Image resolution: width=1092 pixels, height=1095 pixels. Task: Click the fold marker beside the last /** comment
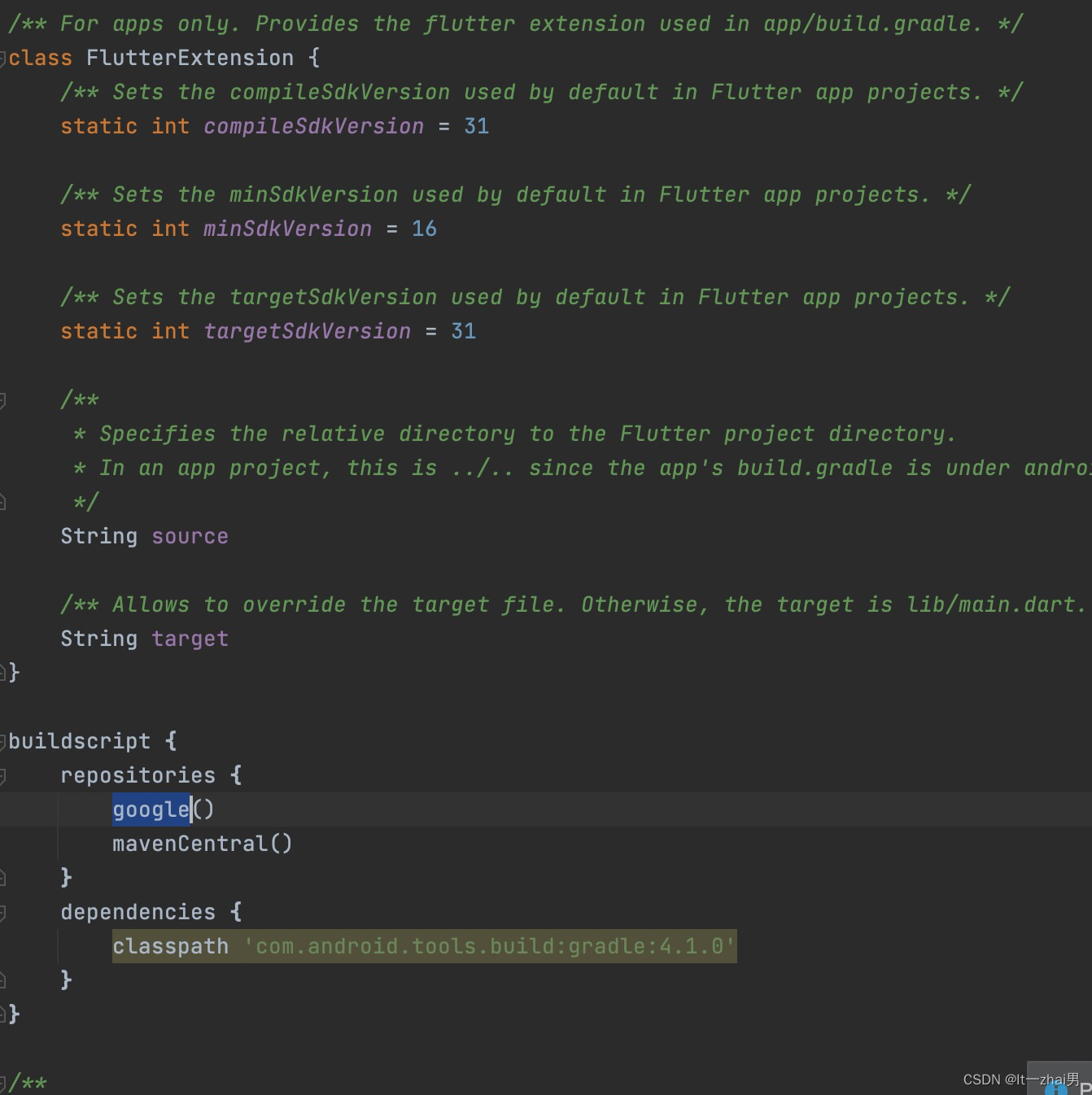(x=2, y=1084)
